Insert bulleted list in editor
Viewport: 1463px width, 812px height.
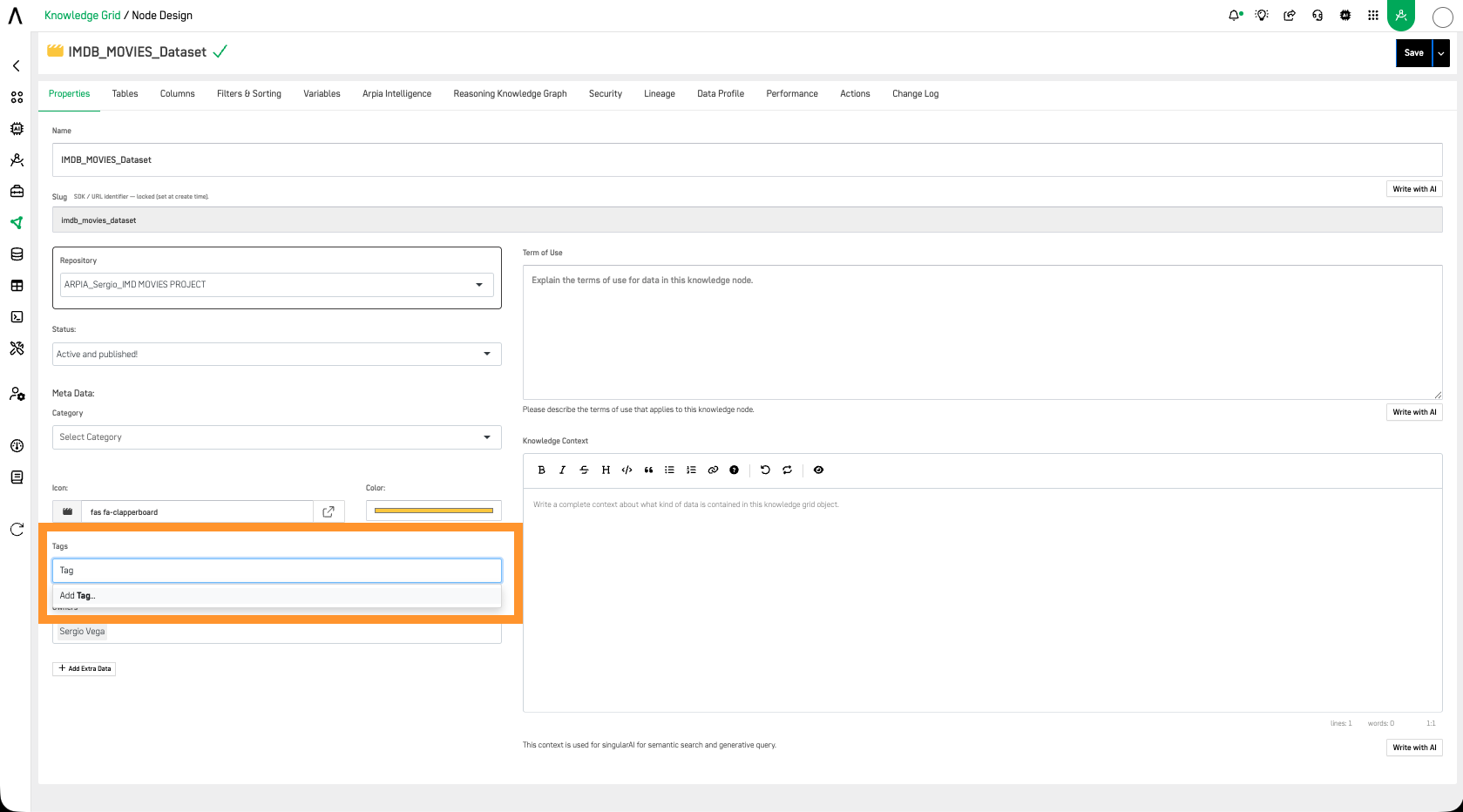point(669,470)
